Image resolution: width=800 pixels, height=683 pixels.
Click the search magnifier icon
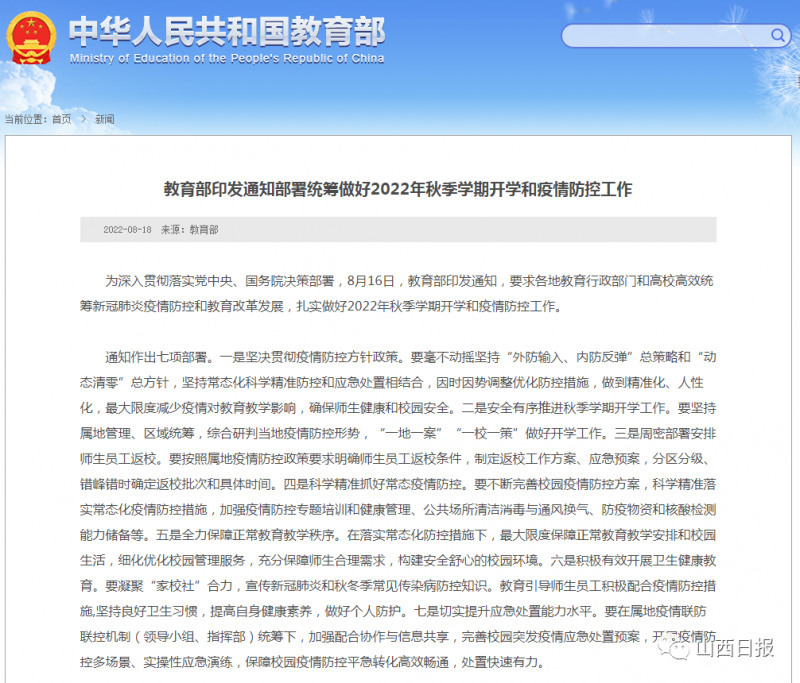779,35
